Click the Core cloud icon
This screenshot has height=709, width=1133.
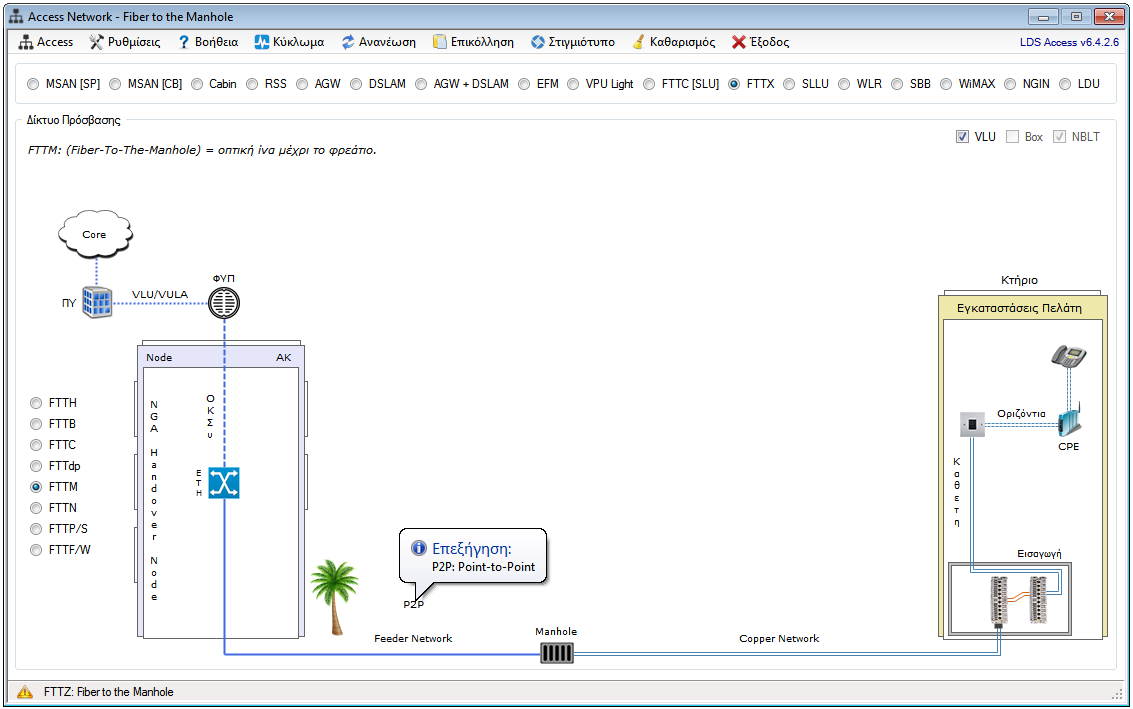[x=95, y=235]
